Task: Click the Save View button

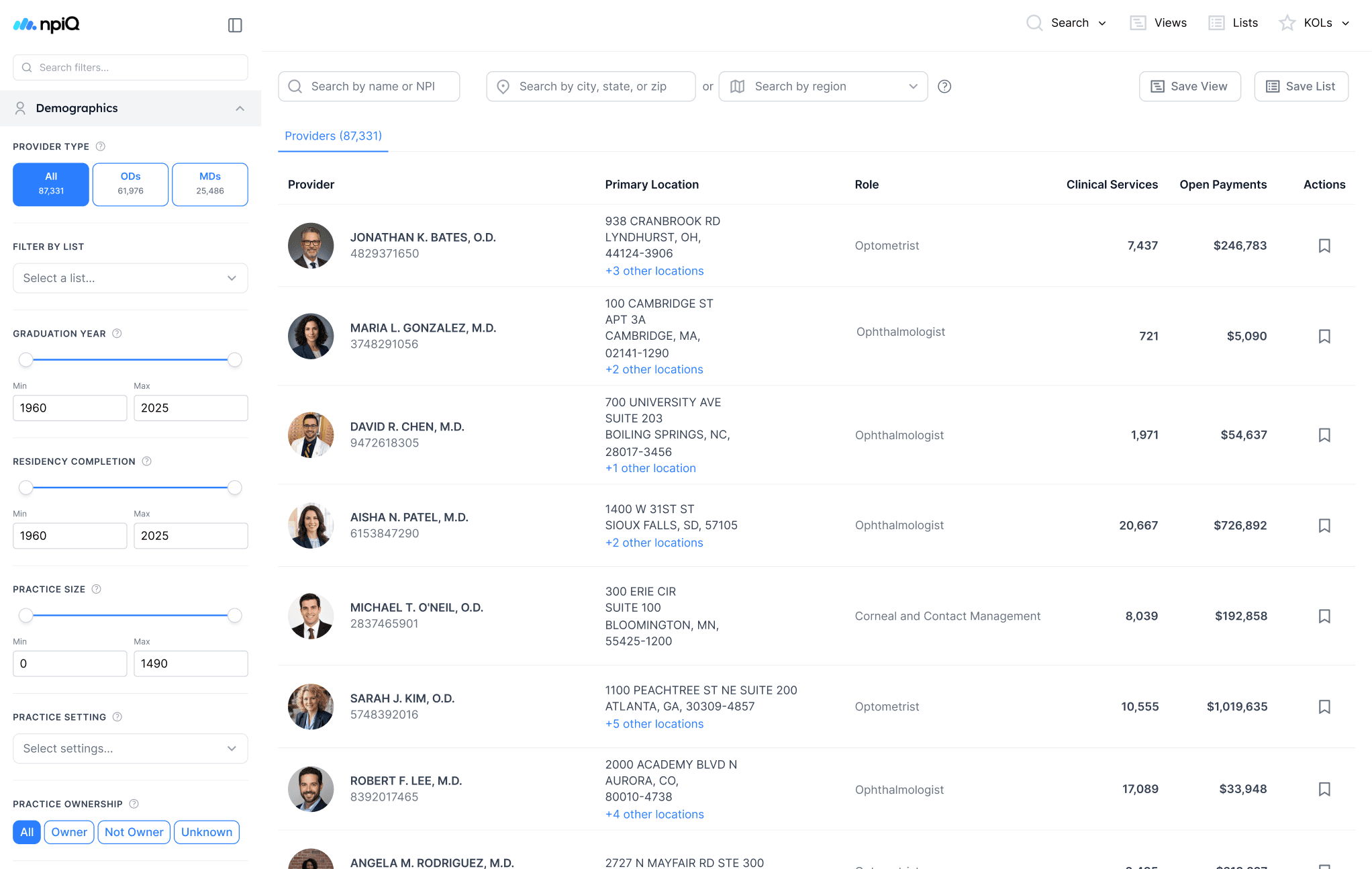Action: pyautogui.click(x=1189, y=87)
